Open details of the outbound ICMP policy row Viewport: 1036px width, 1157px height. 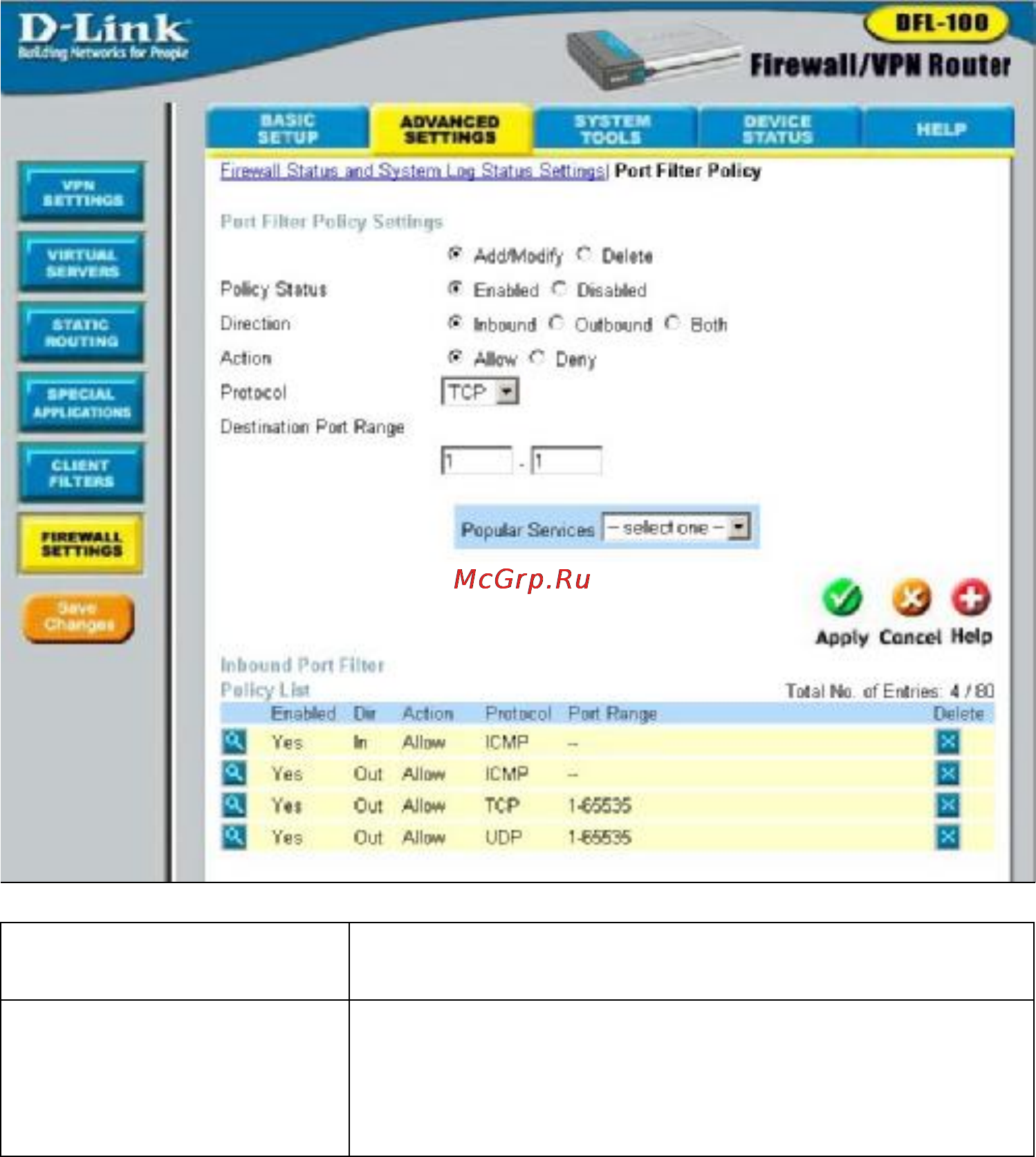point(234,772)
